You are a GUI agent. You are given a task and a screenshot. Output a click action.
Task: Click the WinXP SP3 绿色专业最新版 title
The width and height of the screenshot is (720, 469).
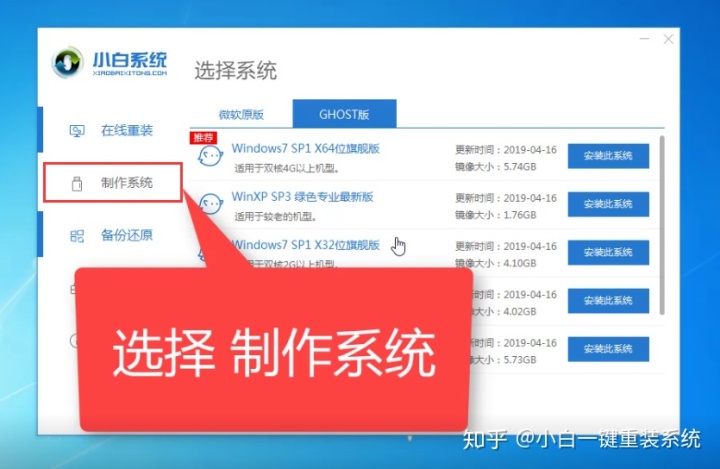[x=302, y=197]
